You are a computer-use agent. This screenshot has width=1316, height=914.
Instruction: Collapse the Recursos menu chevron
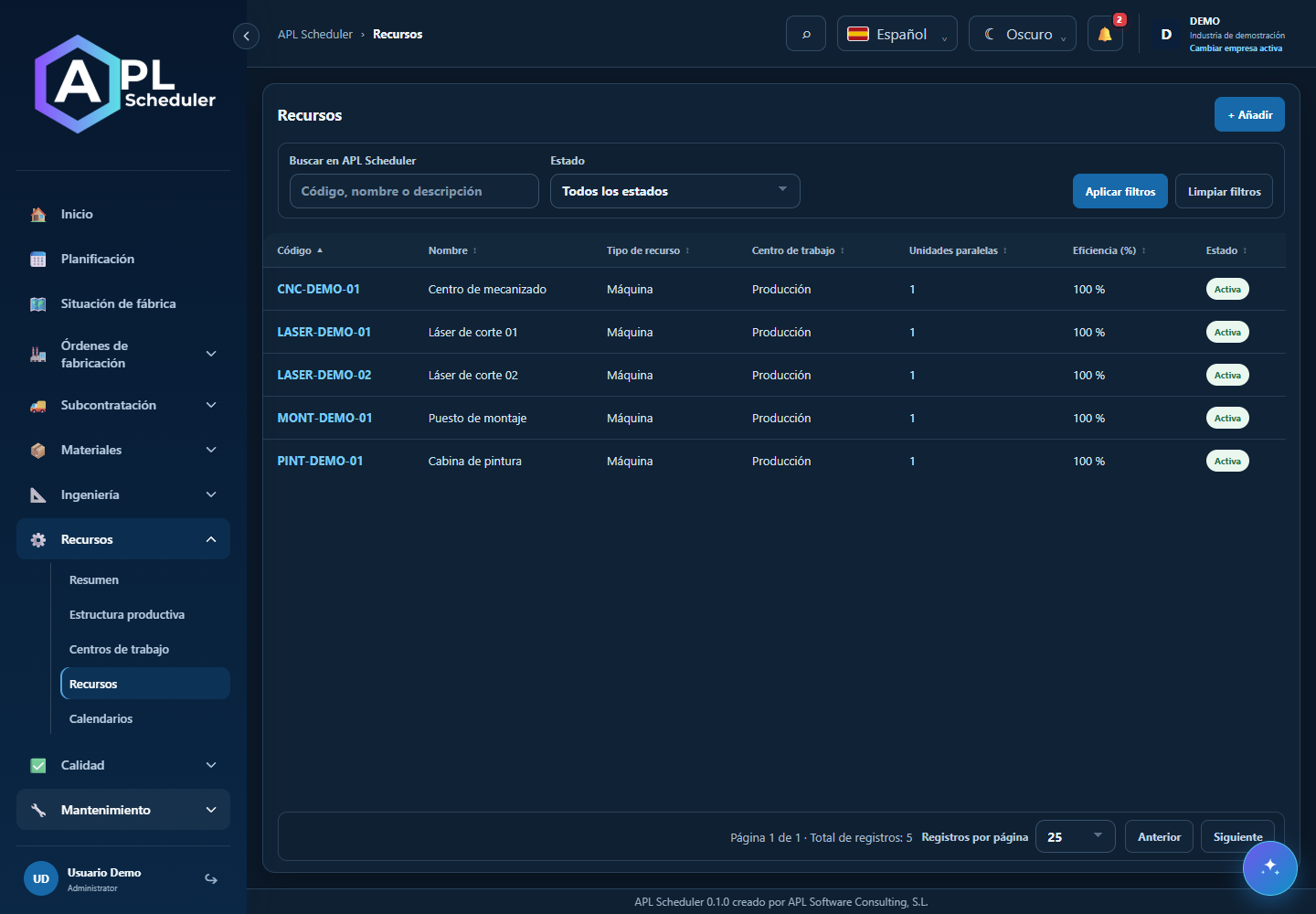pos(211,539)
